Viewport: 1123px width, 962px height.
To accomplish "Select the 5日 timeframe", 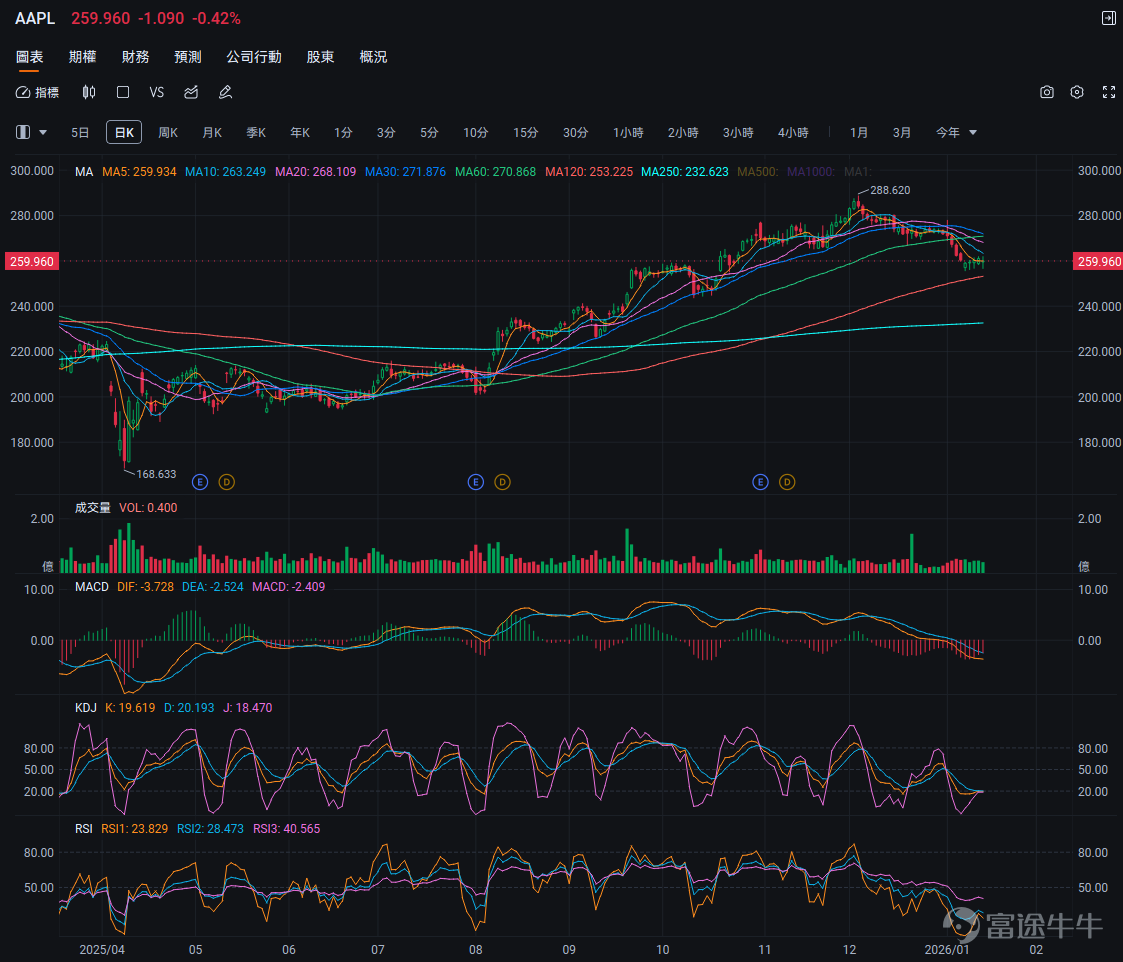I will tap(80, 133).
